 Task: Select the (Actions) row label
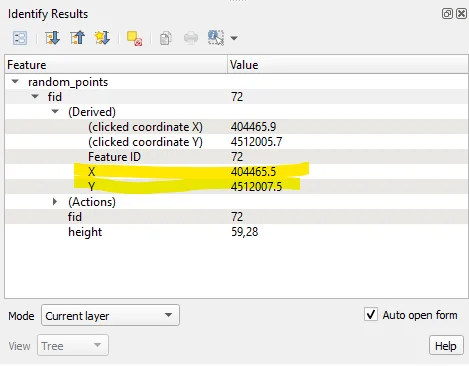click(92, 202)
